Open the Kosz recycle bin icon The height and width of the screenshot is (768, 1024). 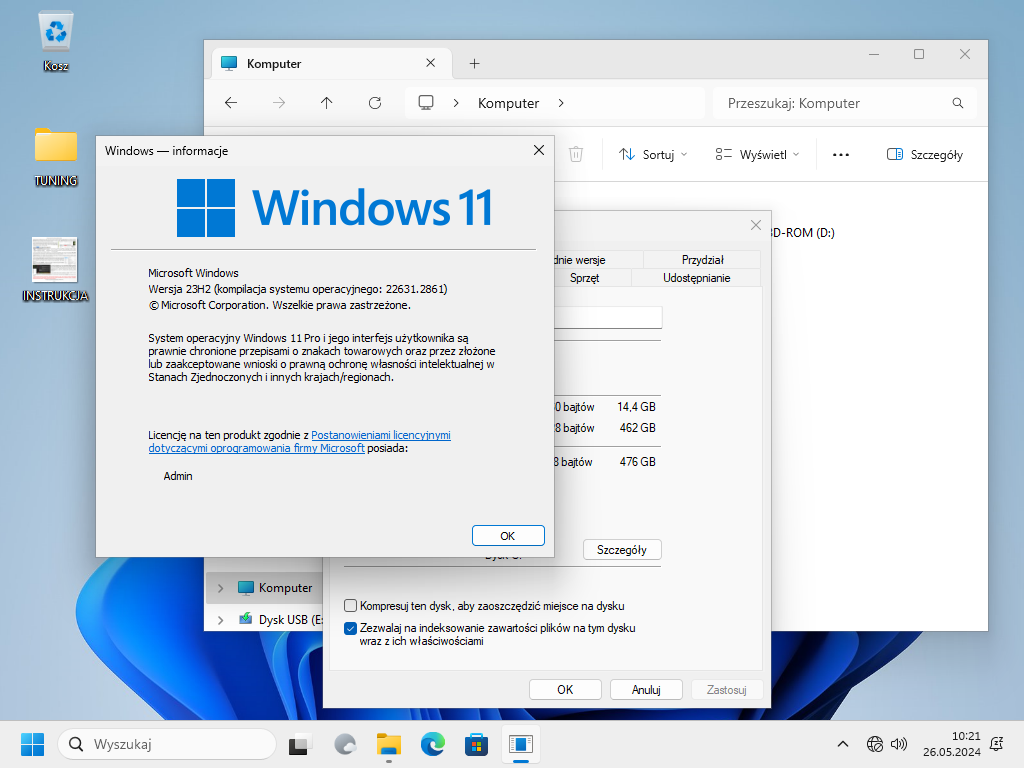pos(56,40)
